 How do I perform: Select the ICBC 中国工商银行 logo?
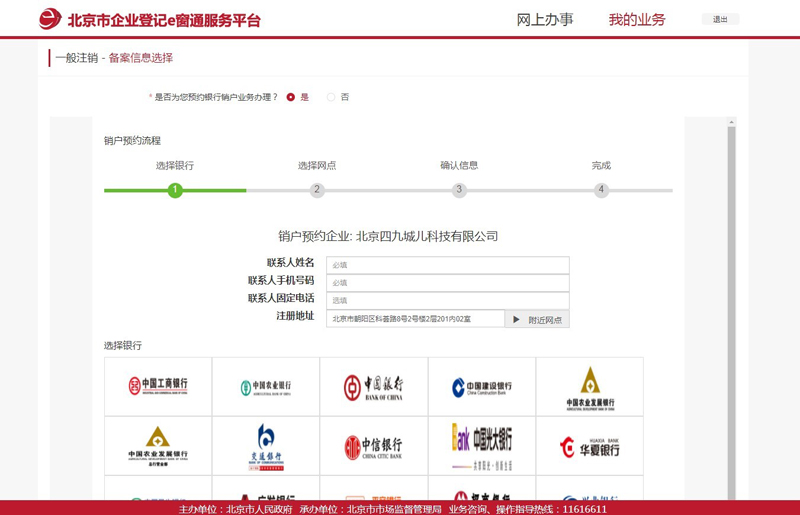[158, 386]
